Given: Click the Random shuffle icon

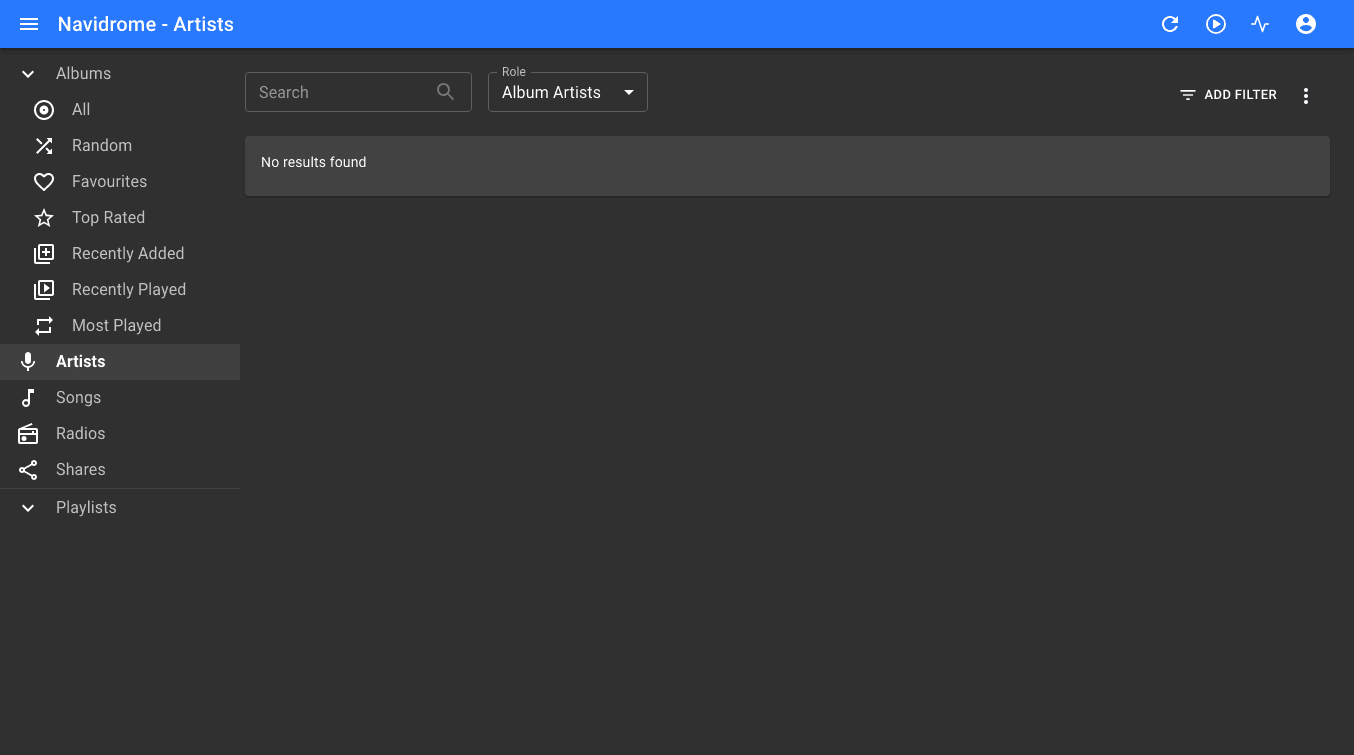Looking at the screenshot, I should pos(44,146).
